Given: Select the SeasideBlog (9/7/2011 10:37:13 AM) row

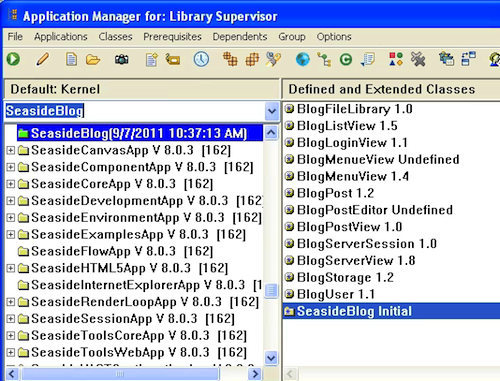Looking at the screenshot, I should (x=140, y=133).
